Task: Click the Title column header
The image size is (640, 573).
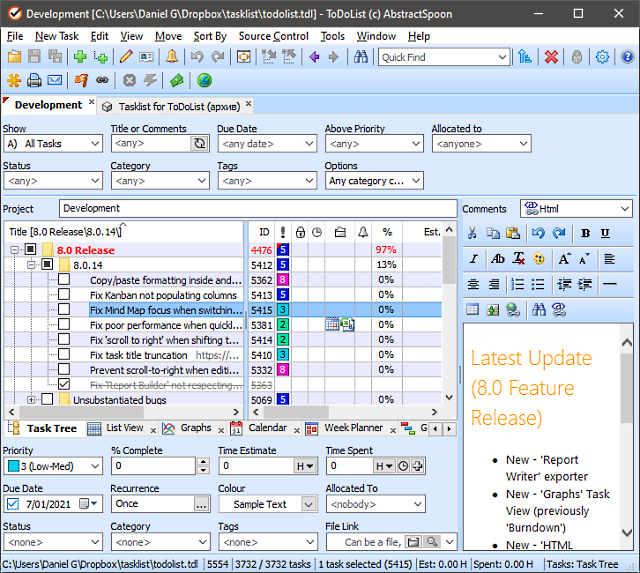Action: click(124, 232)
